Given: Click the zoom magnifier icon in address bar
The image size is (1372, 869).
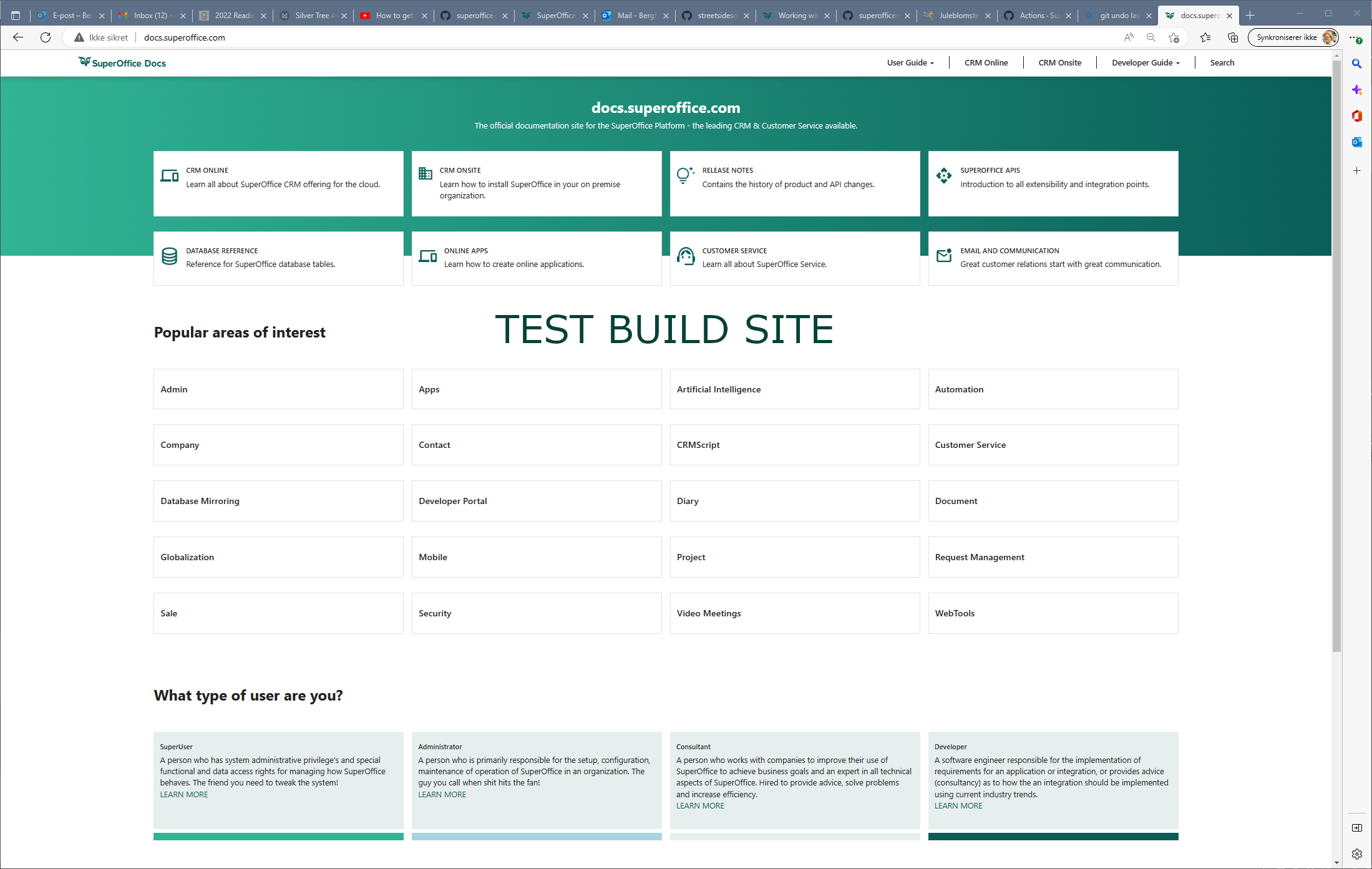Looking at the screenshot, I should [1151, 37].
